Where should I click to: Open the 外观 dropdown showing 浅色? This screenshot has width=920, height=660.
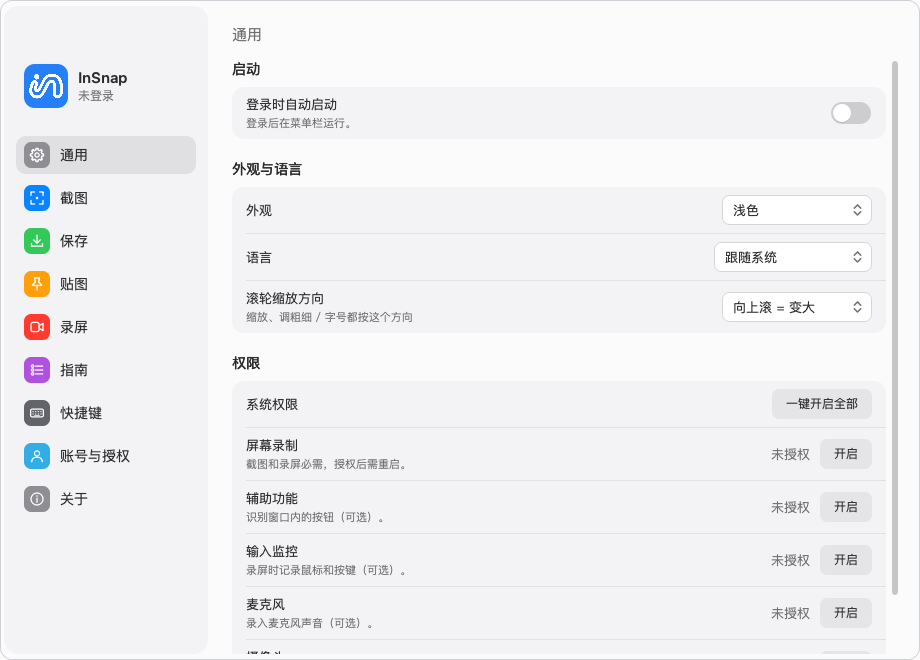click(x=797, y=210)
